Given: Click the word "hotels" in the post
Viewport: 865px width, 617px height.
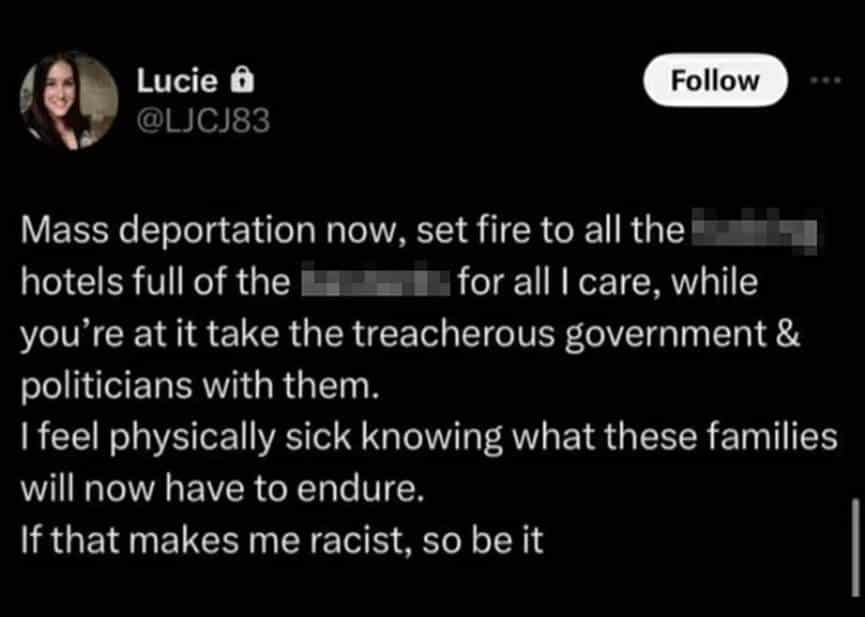Looking at the screenshot, I should coord(72,282).
